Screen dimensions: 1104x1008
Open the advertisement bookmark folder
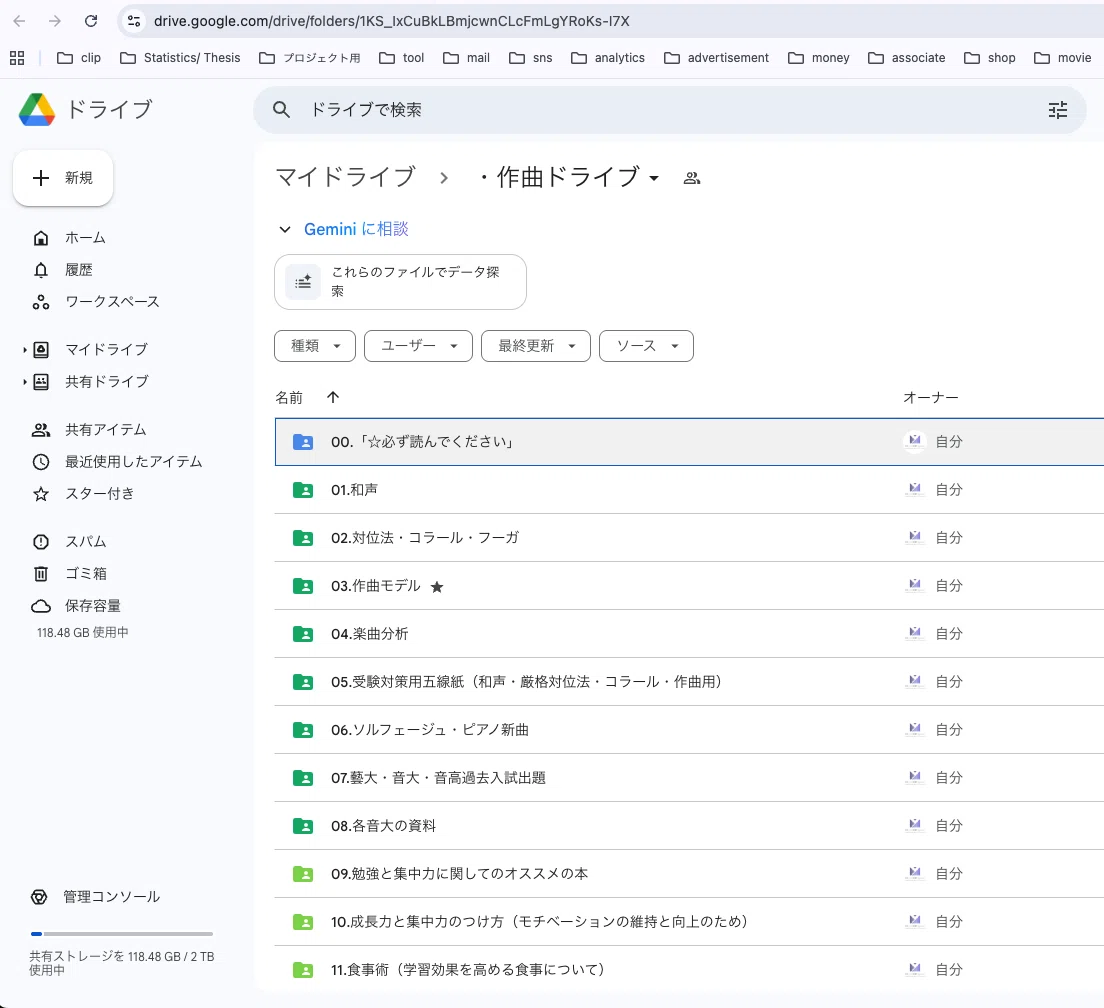point(717,58)
